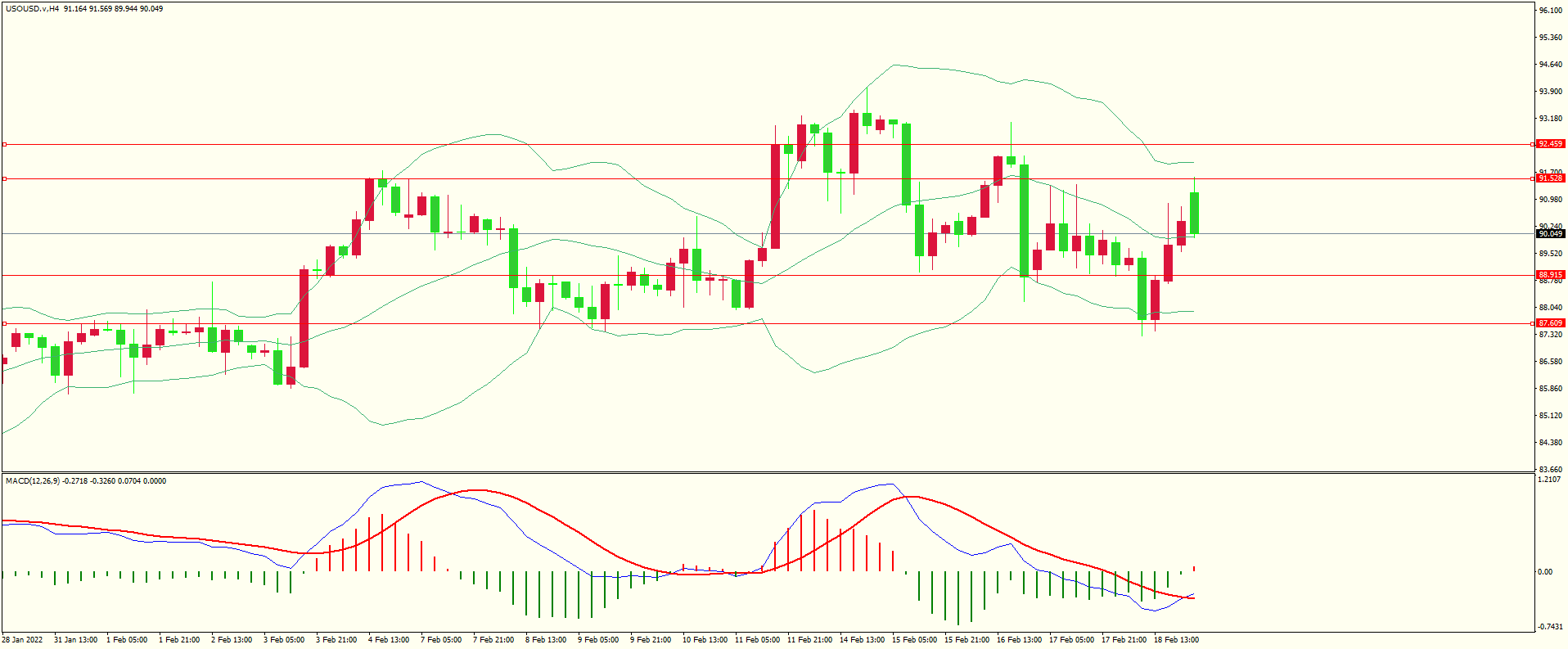The image size is (1568, 649).
Task: Click the 85.860 price scale label
Action: pyautogui.click(x=1550, y=389)
